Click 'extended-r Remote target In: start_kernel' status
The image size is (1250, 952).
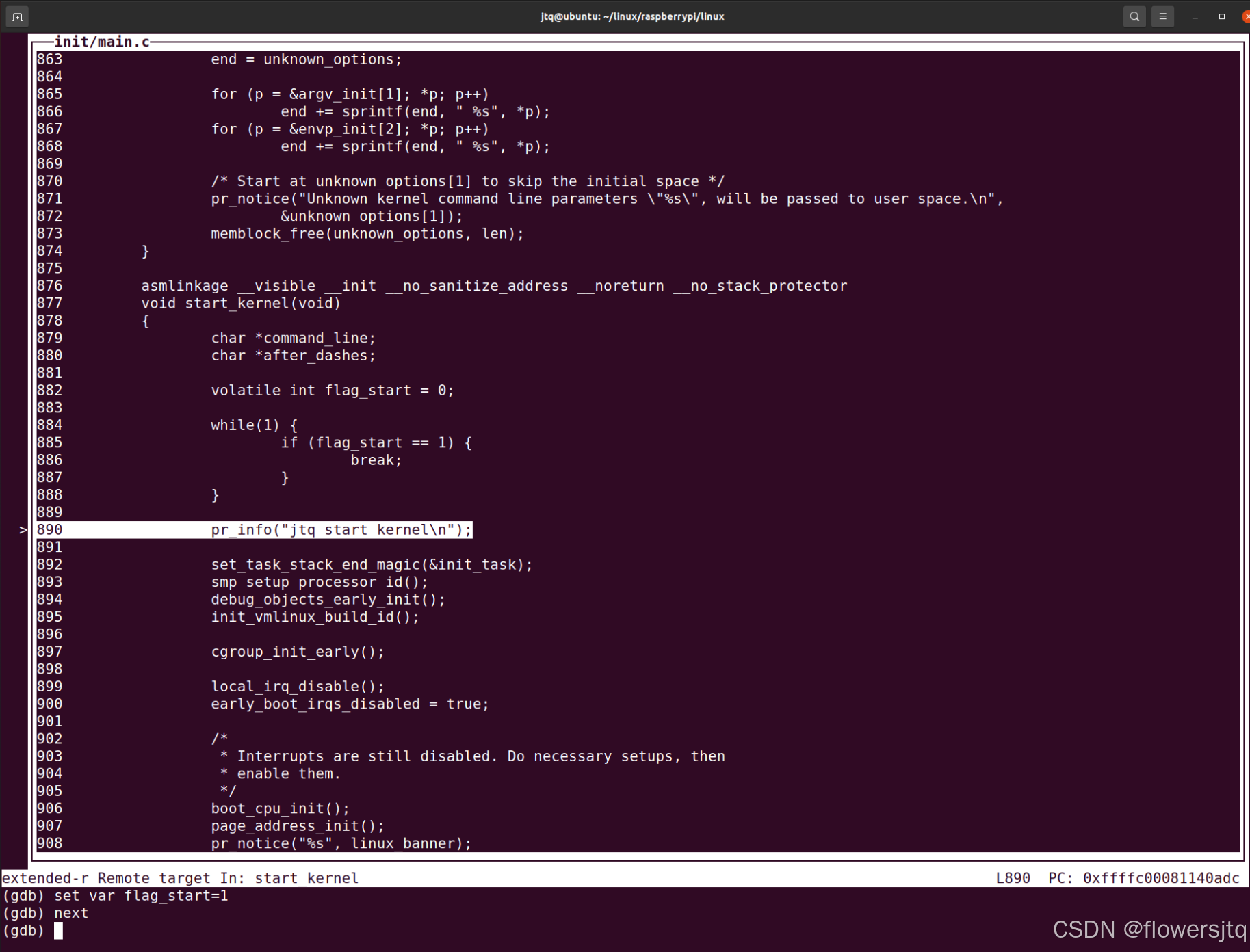pos(180,878)
